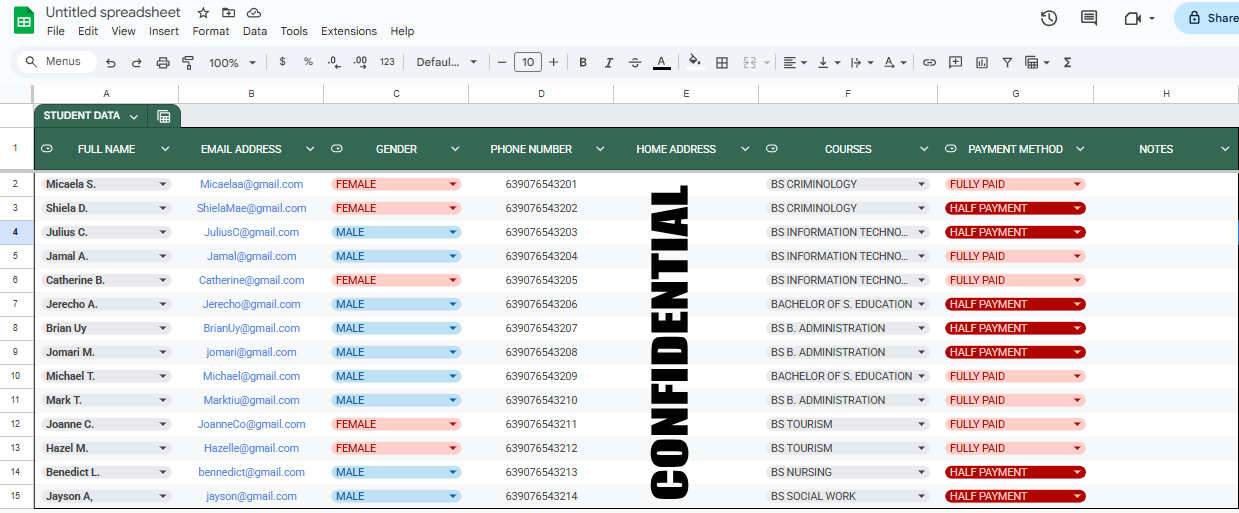The height and width of the screenshot is (513, 1239).
Task: Open PAYMENT METHOD column dropdown arrow
Action: [1080, 149]
